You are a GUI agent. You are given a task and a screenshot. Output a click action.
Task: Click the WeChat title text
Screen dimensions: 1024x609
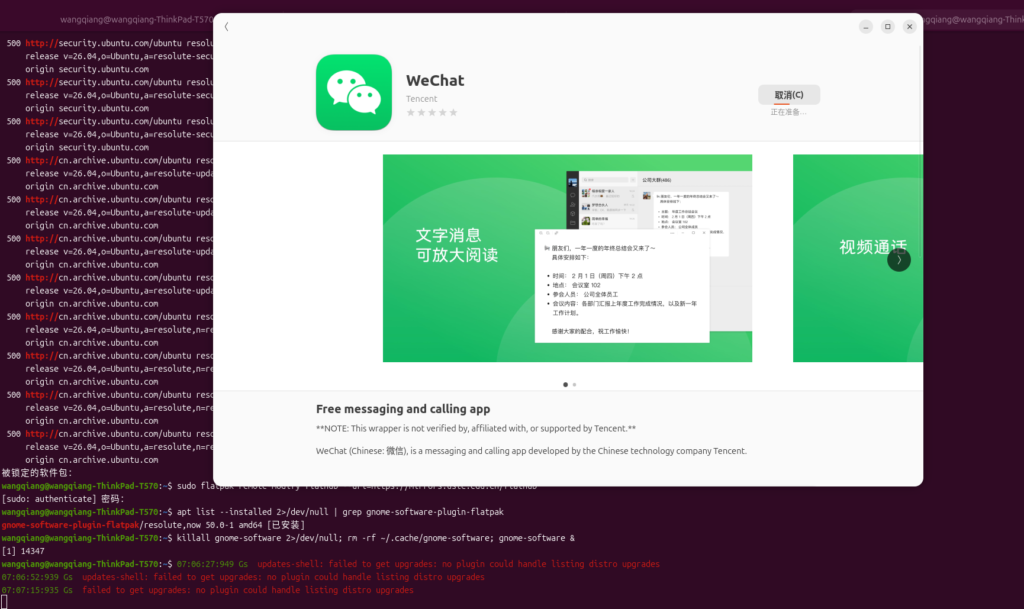click(435, 80)
